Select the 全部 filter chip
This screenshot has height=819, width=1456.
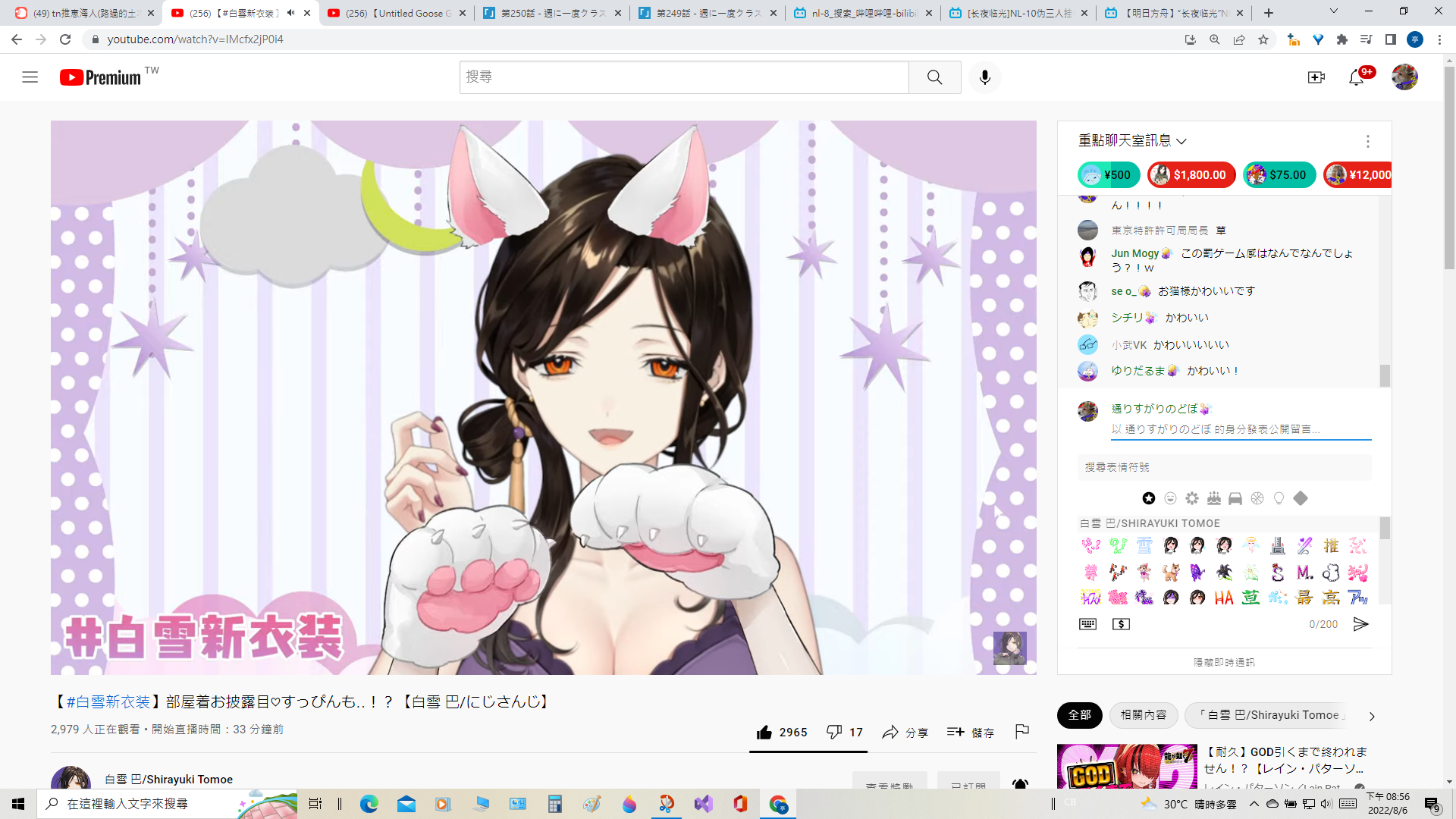1079,715
